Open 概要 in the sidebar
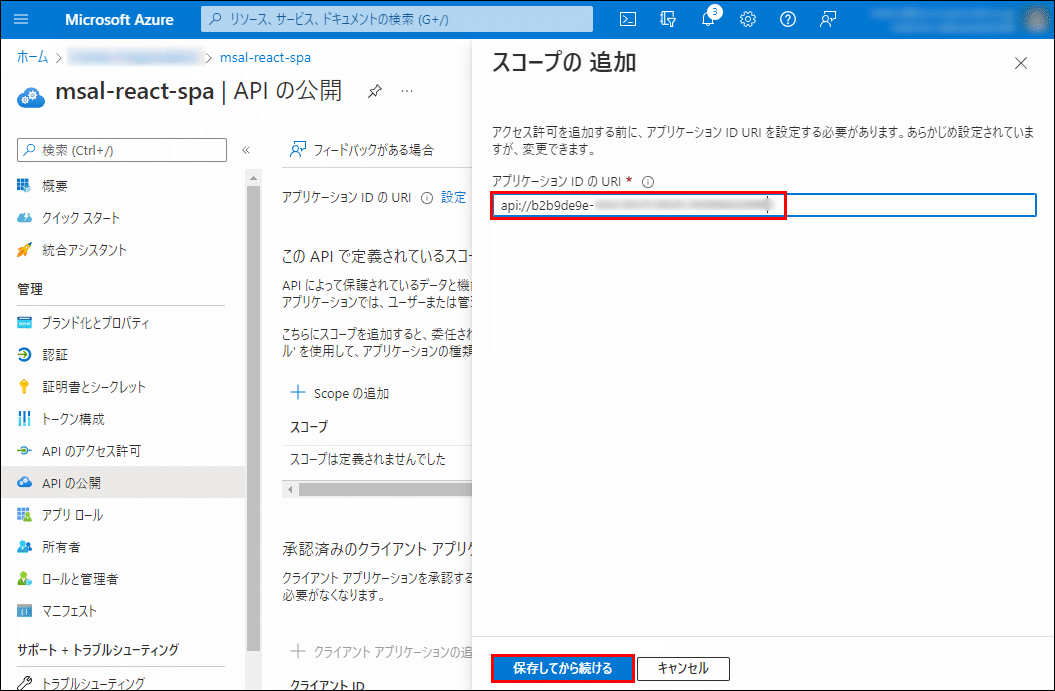 click(x=54, y=186)
